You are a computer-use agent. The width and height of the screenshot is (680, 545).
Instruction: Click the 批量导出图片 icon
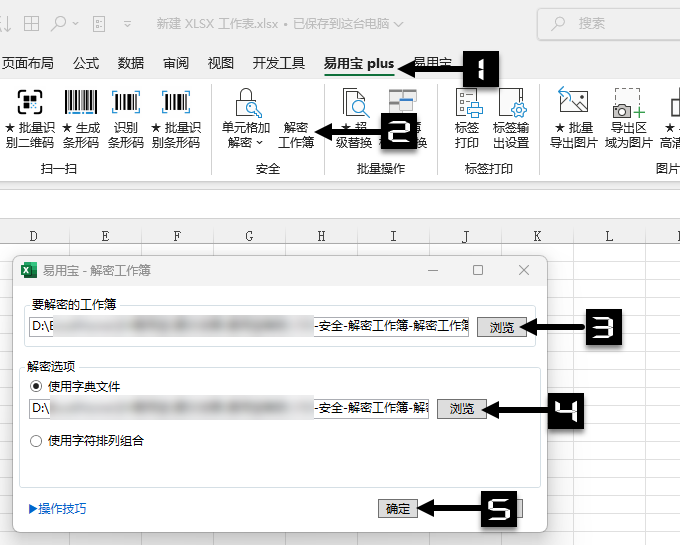(x=573, y=100)
